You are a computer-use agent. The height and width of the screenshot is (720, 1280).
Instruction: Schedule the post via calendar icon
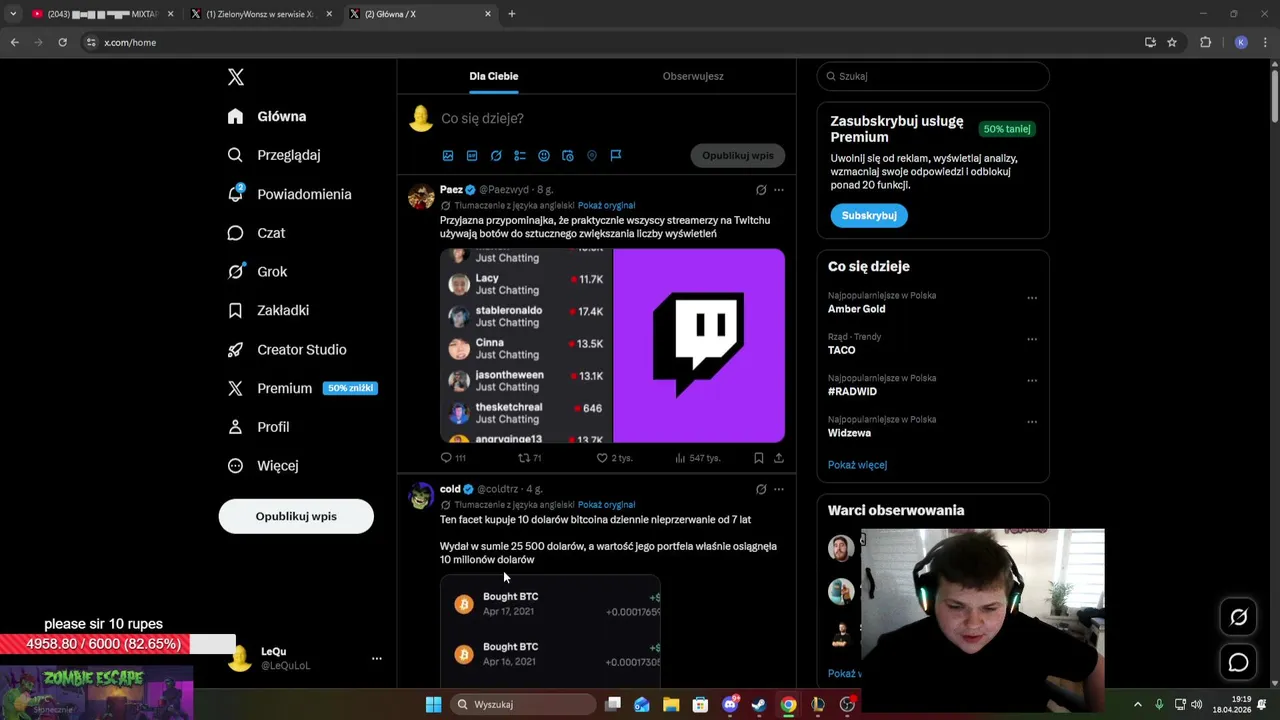568,156
